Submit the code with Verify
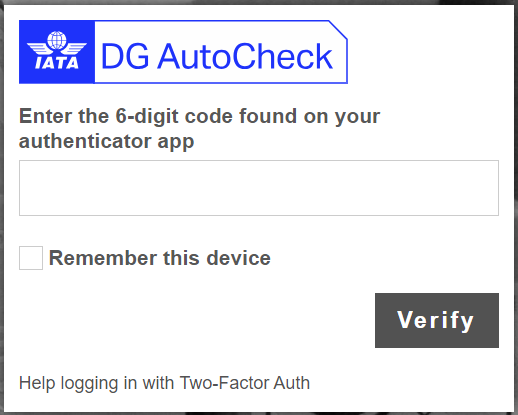This screenshot has width=518, height=415. coord(437,320)
